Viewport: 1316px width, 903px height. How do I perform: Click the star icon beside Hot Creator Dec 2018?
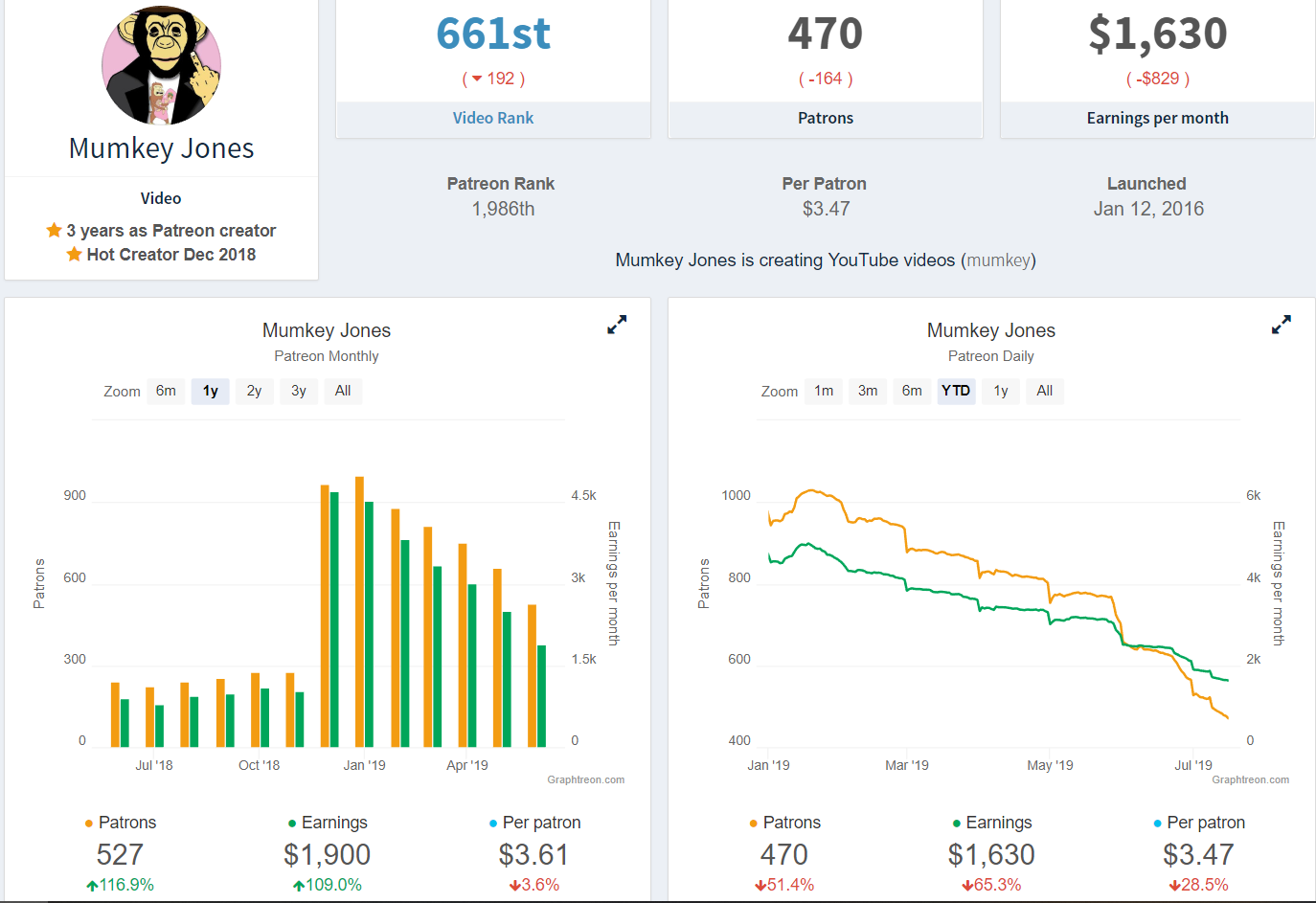74,254
